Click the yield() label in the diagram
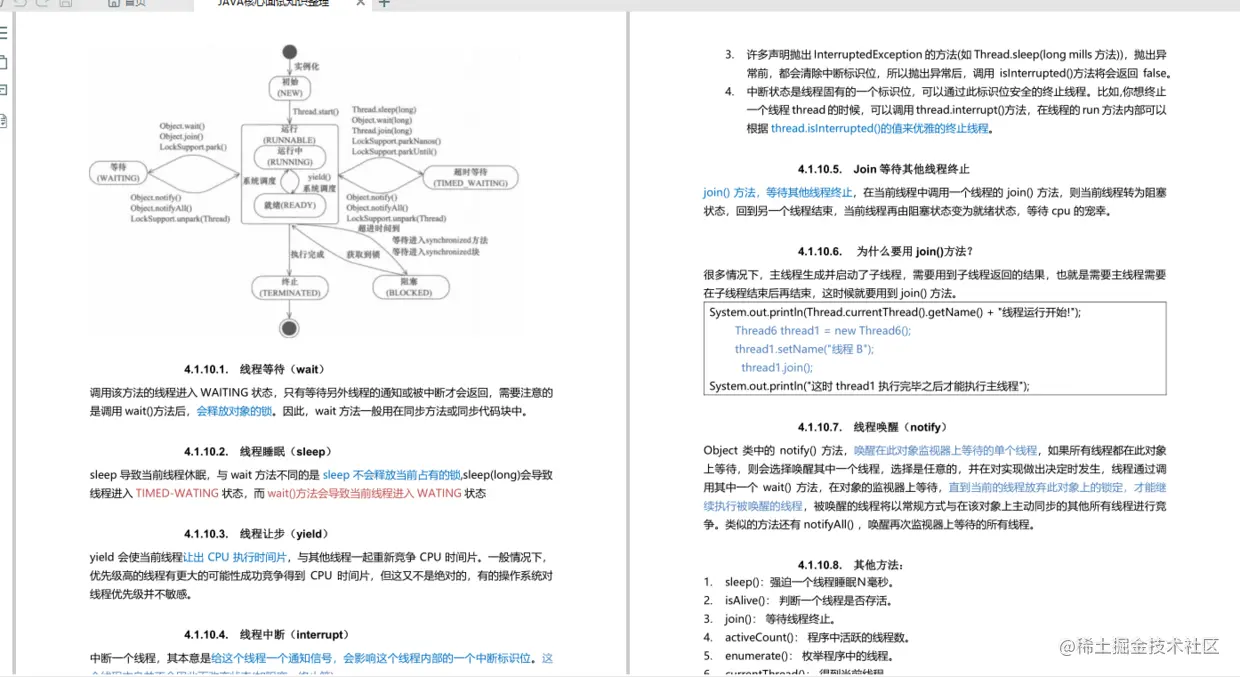Image resolution: width=1240 pixels, height=677 pixels. (x=321, y=176)
